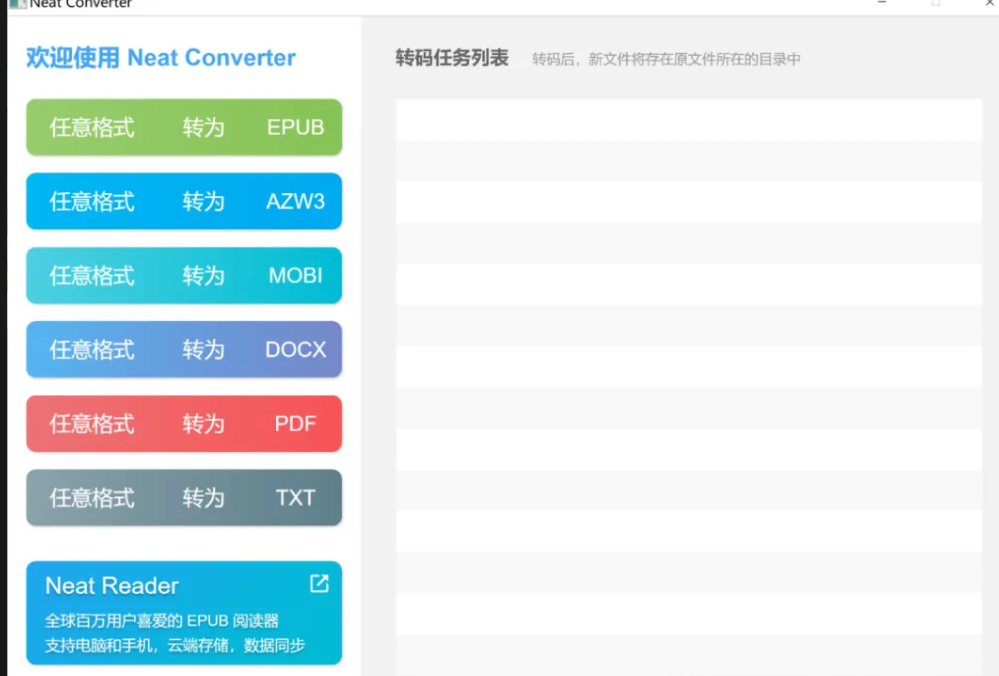Open the Neat Reader promotion card
The width and height of the screenshot is (999, 676).
[184, 613]
